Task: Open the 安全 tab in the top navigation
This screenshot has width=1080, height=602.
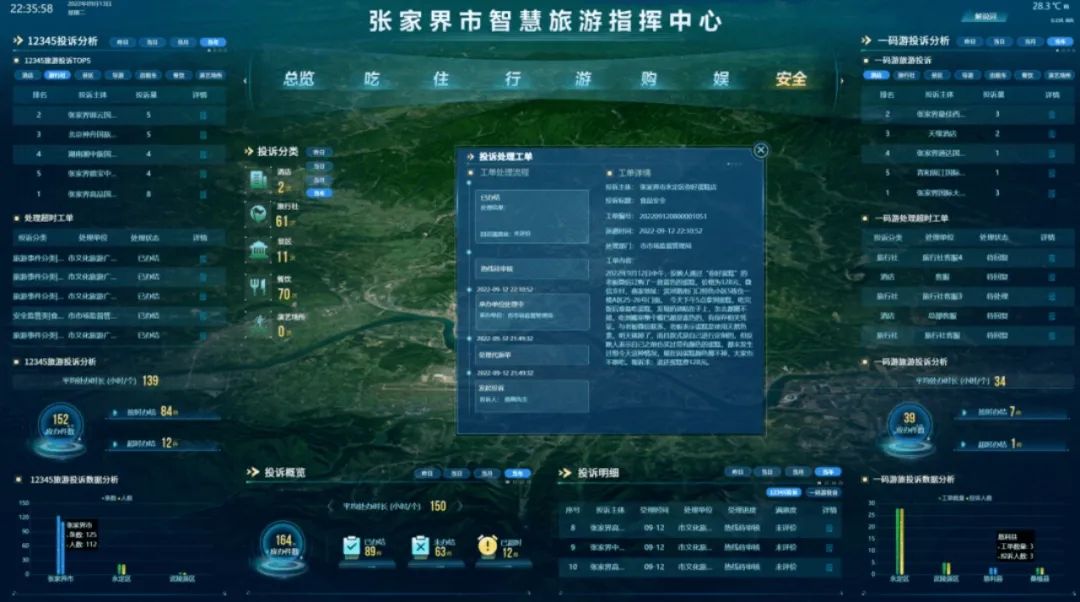Action: [x=790, y=77]
